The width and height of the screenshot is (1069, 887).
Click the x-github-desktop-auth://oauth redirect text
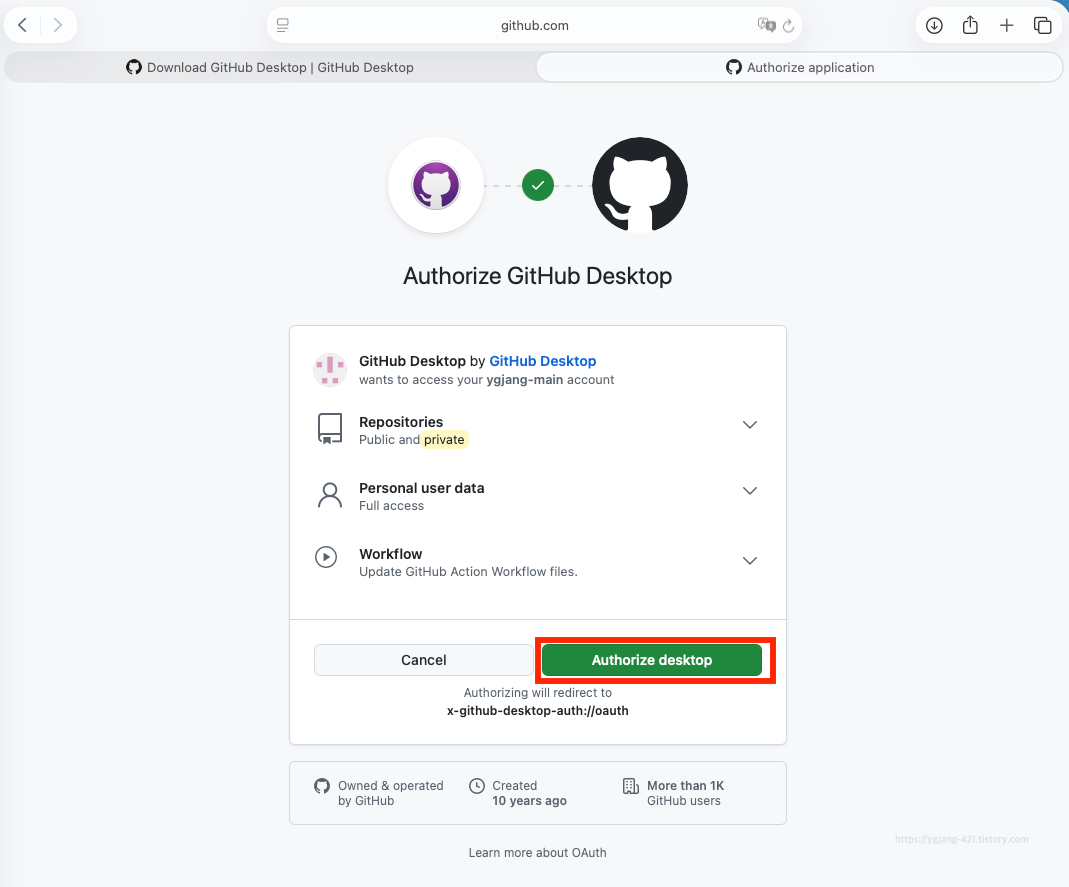(x=537, y=711)
